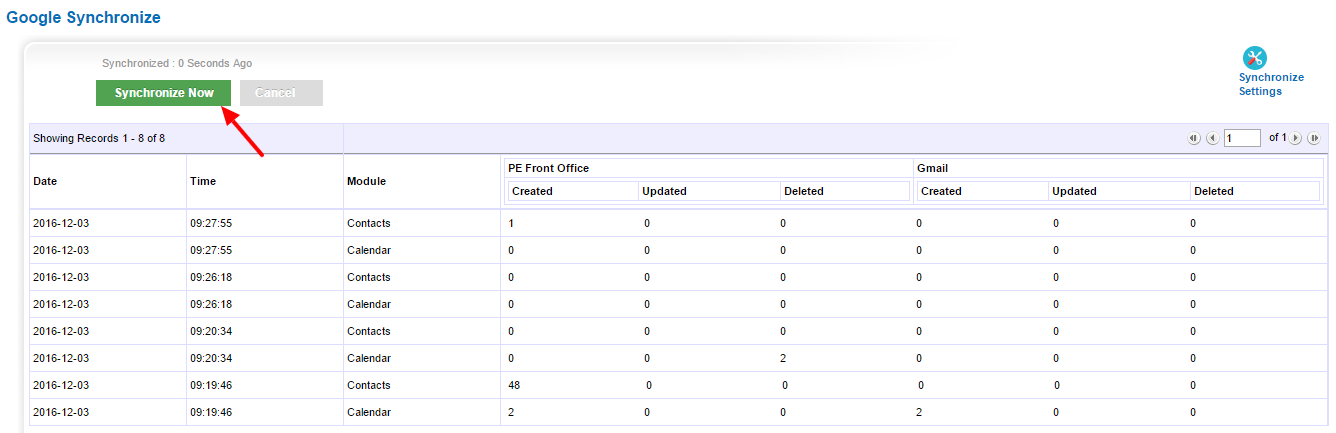Click the Synchronize Settings wrench icon

tap(1254, 58)
